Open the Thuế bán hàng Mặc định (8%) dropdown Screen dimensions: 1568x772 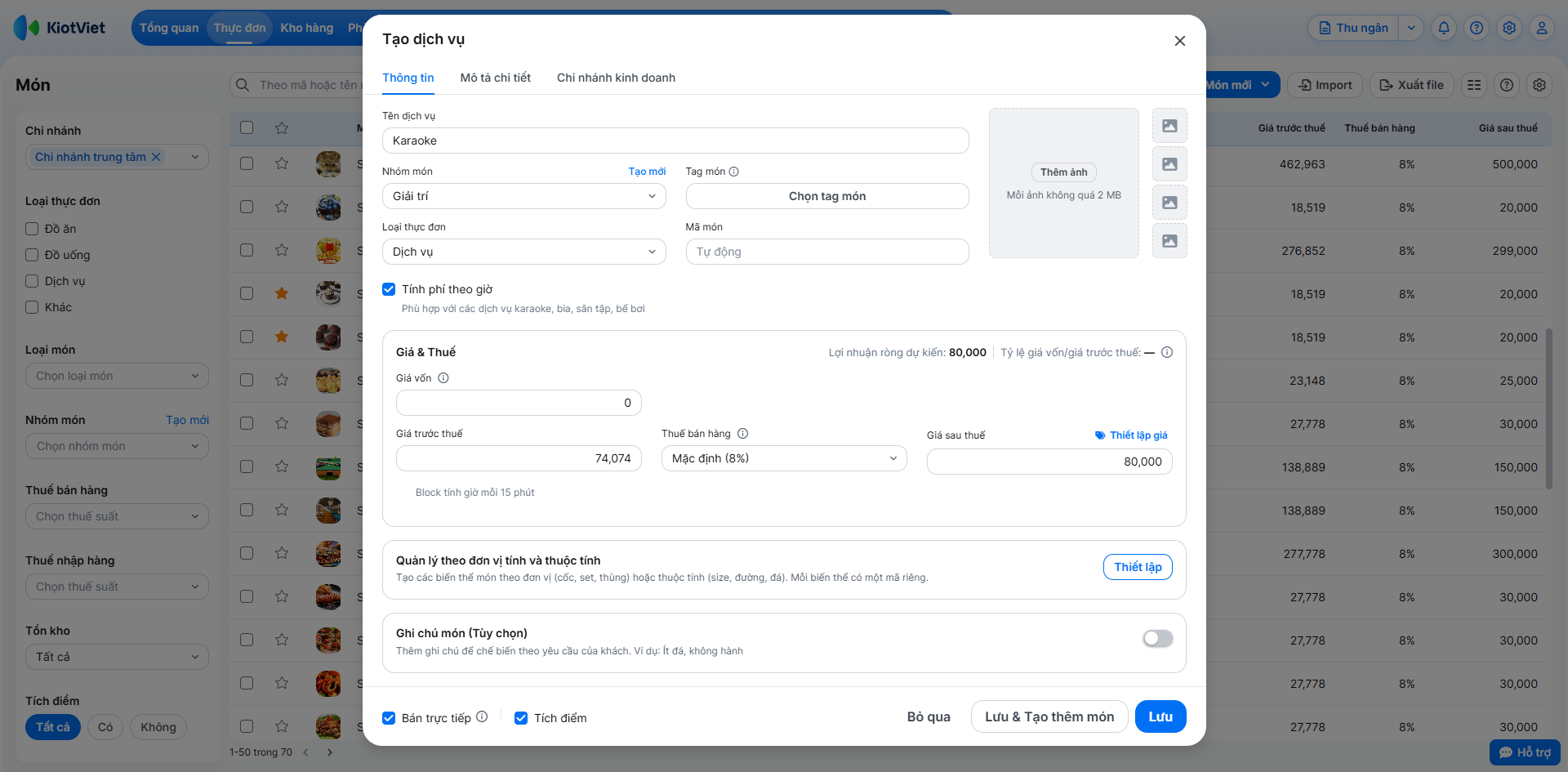pyautogui.click(x=783, y=458)
